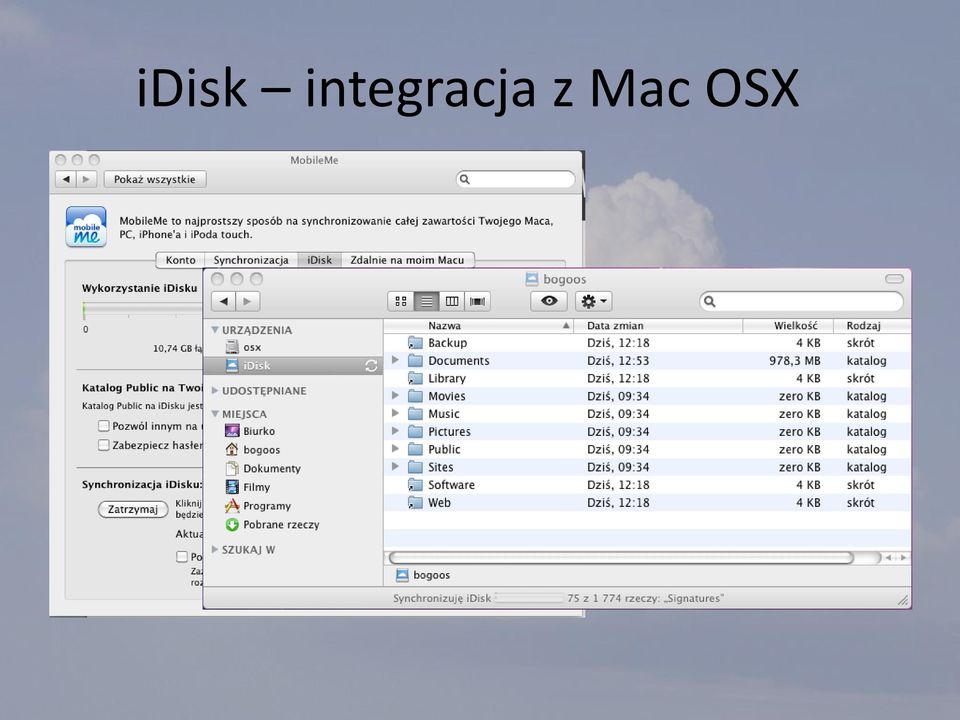Switch Finder to column view
This screenshot has width=960, height=720.
[x=452, y=301]
